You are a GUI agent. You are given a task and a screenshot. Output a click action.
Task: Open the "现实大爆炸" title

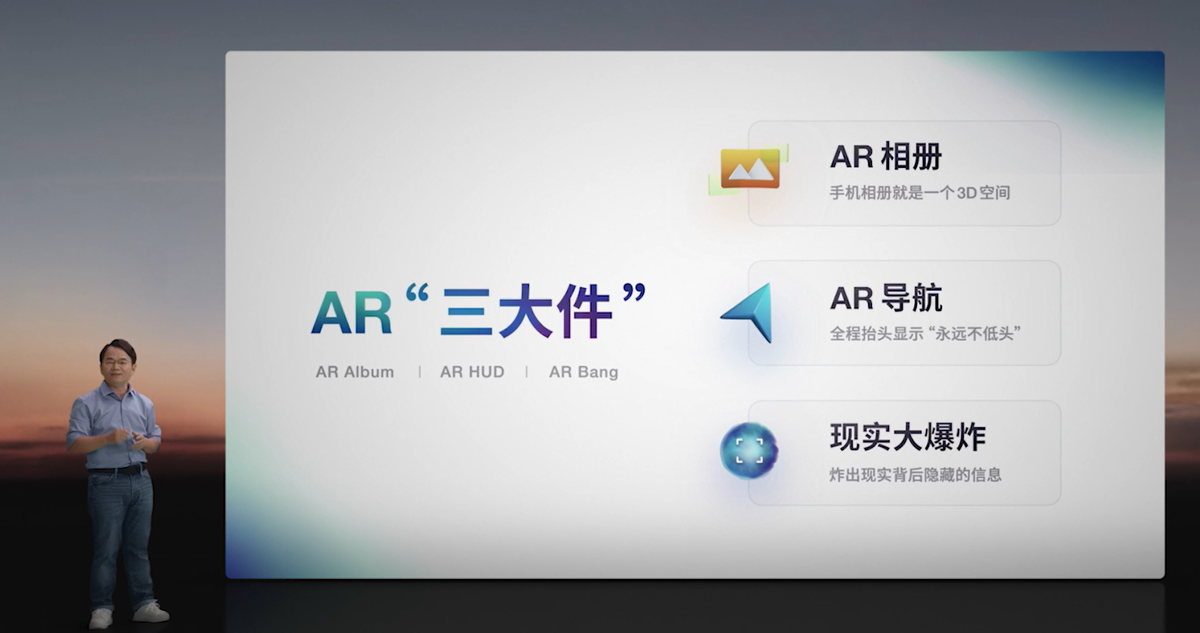[907, 437]
